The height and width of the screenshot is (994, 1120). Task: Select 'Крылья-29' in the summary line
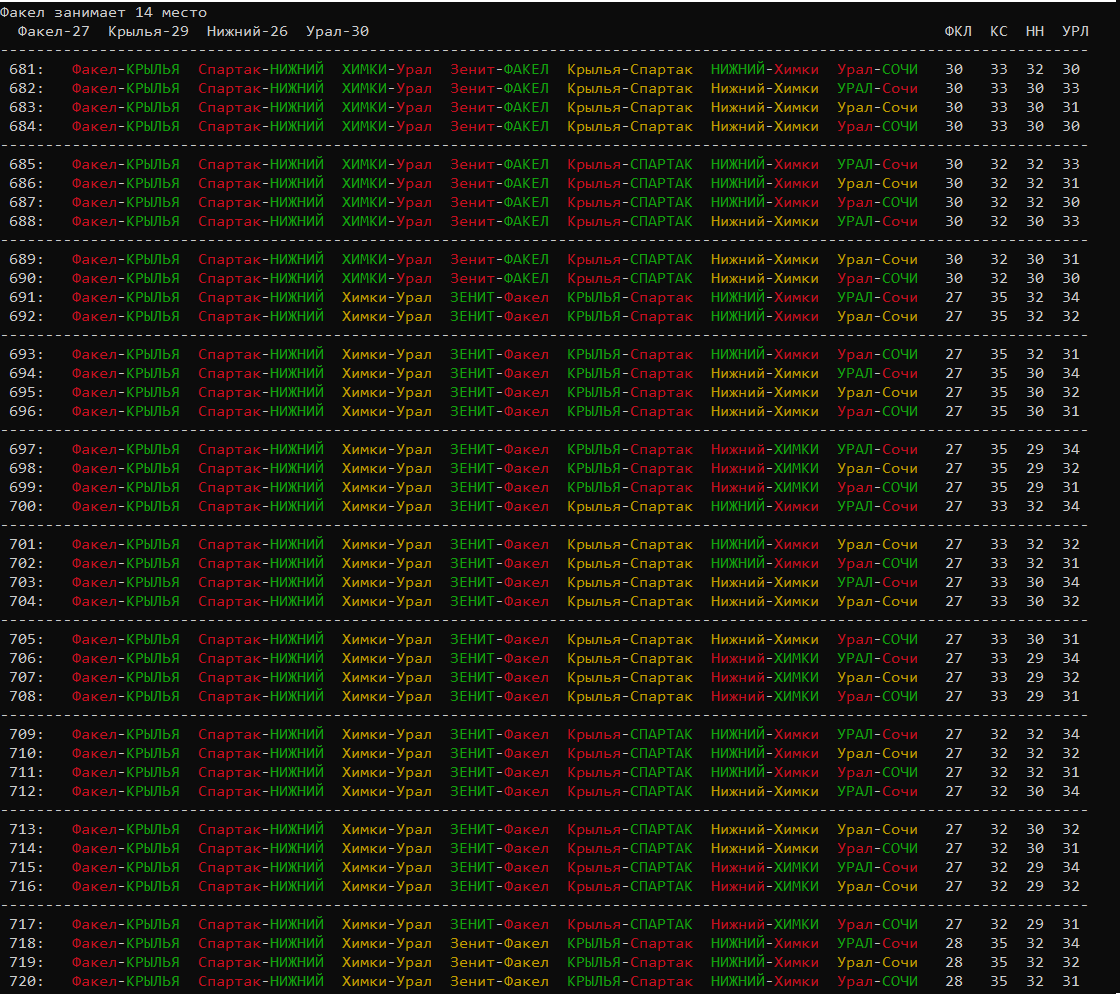coord(149,31)
